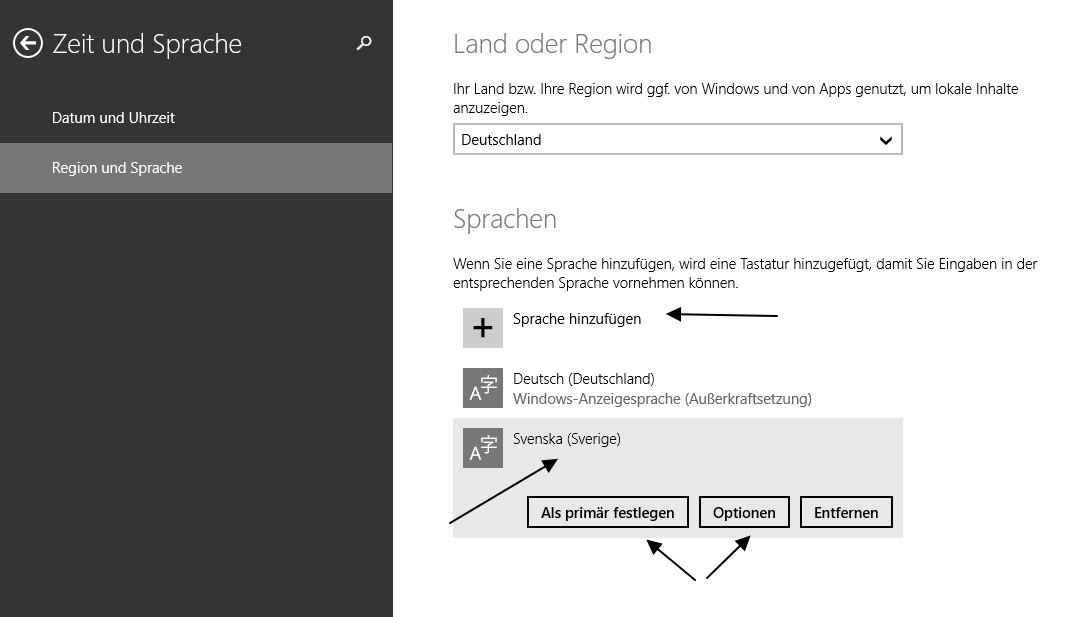Viewport: 1074px width, 617px height.
Task: Open the Deutschland country combo box
Action: click(x=677, y=140)
